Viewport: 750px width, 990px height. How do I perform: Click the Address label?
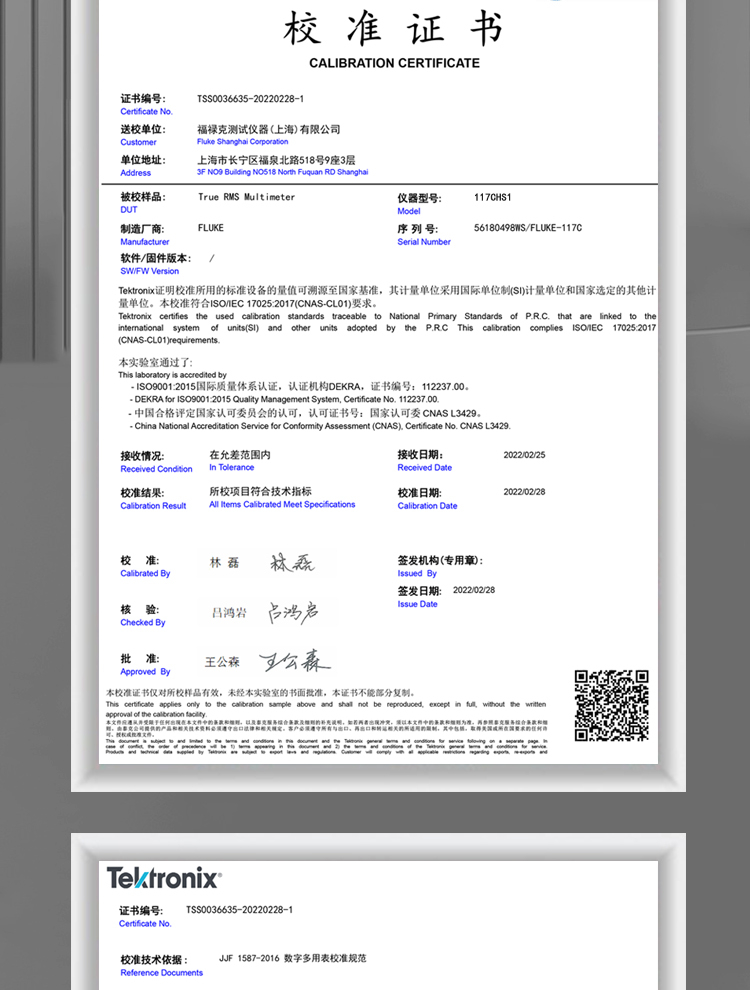pyautogui.click(x=136, y=173)
